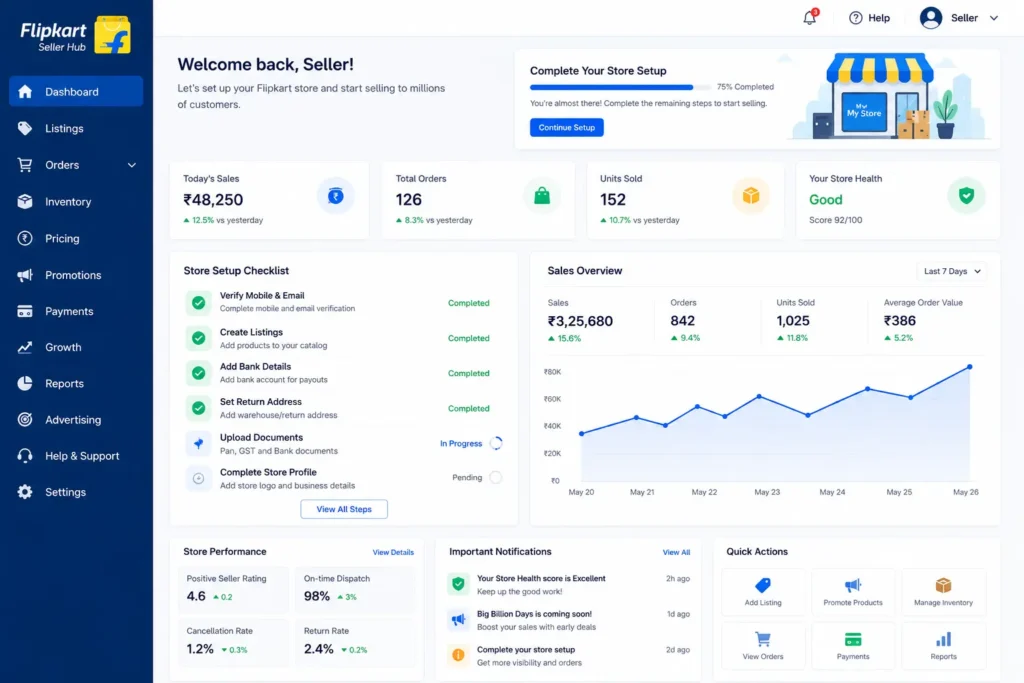Click the May 26 data point on chart
Image resolution: width=1024 pixels, height=683 pixels.
tap(969, 367)
